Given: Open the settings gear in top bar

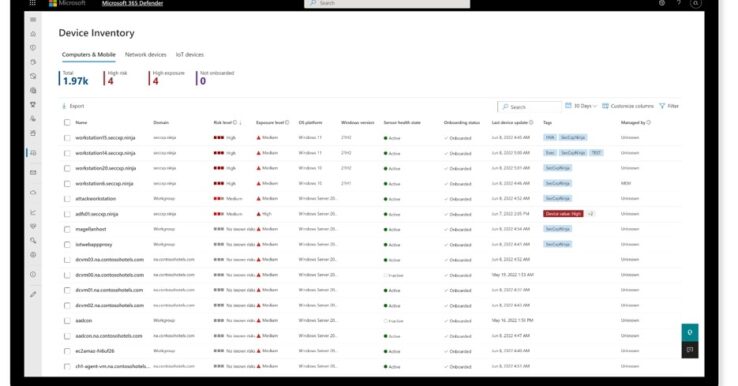Looking at the screenshot, I should 662,3.
